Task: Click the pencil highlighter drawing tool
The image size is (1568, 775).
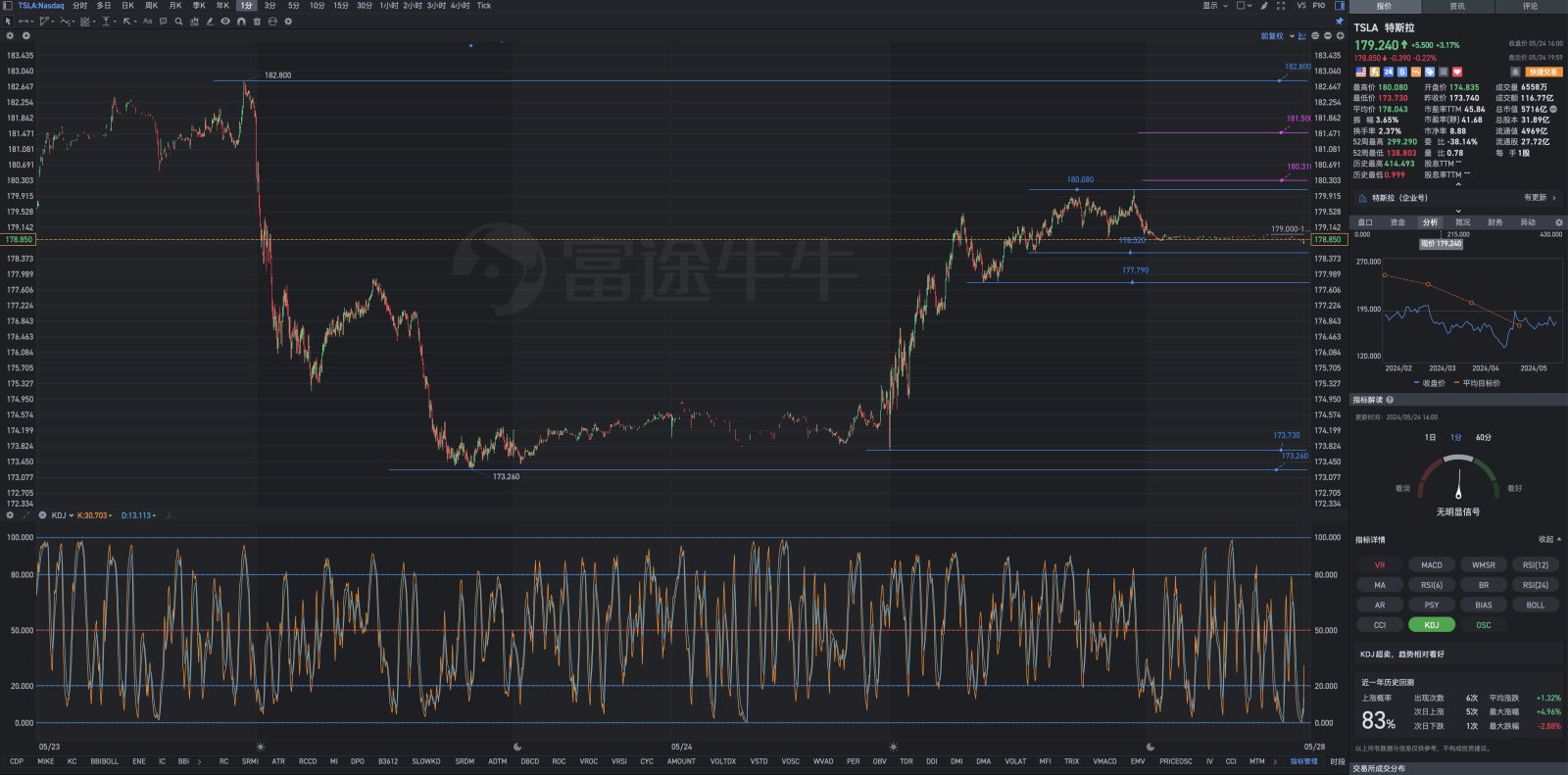Action: (210, 21)
